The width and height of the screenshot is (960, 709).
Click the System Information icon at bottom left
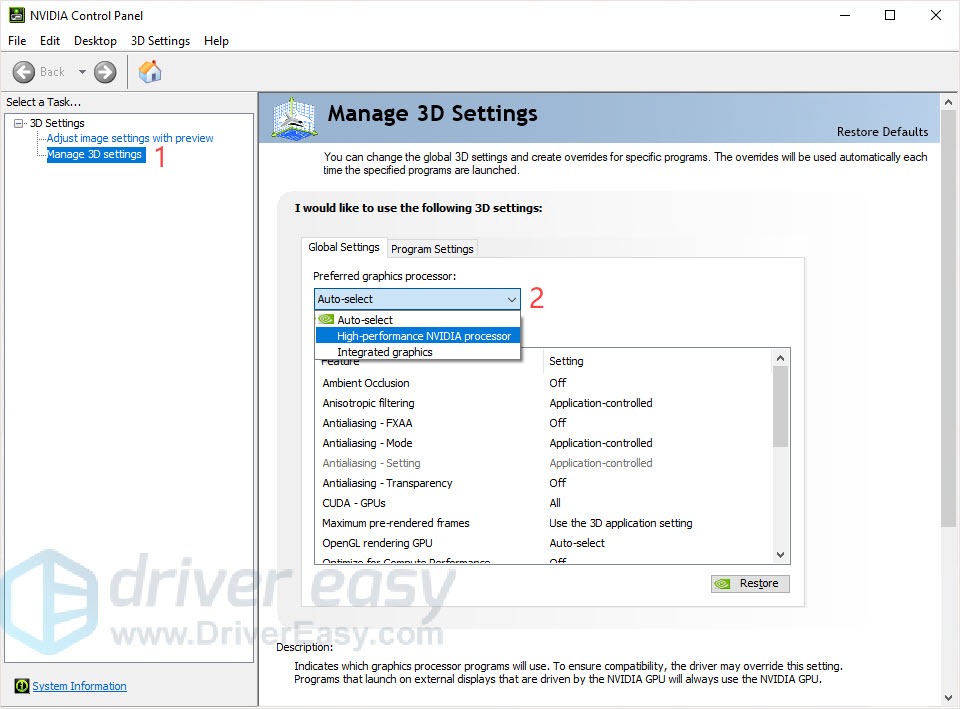click(x=21, y=686)
